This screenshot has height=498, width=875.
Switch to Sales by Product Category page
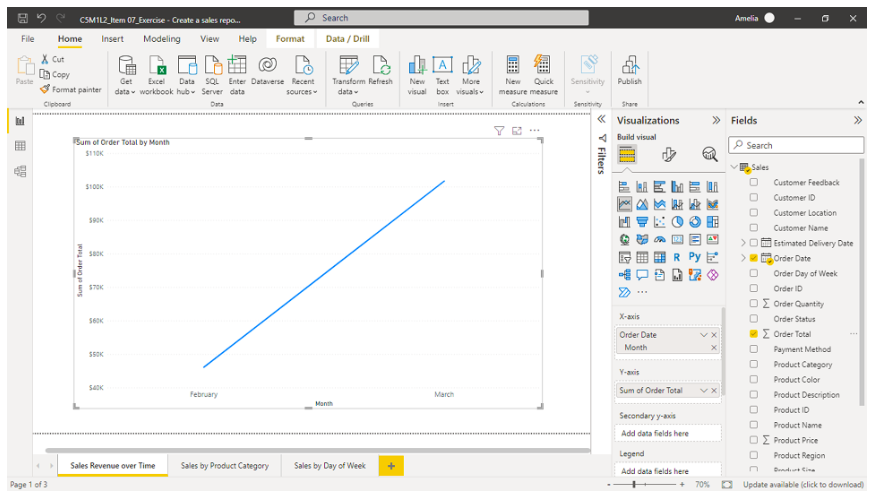tap(224, 466)
